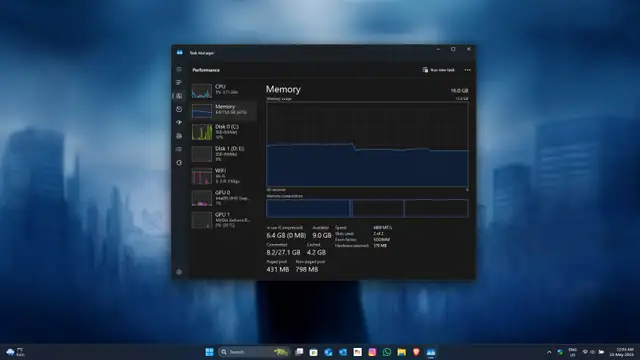Image resolution: width=640 pixels, height=360 pixels.
Task: Click the Task Manager title bar app icon
Action: pyautogui.click(x=180, y=53)
